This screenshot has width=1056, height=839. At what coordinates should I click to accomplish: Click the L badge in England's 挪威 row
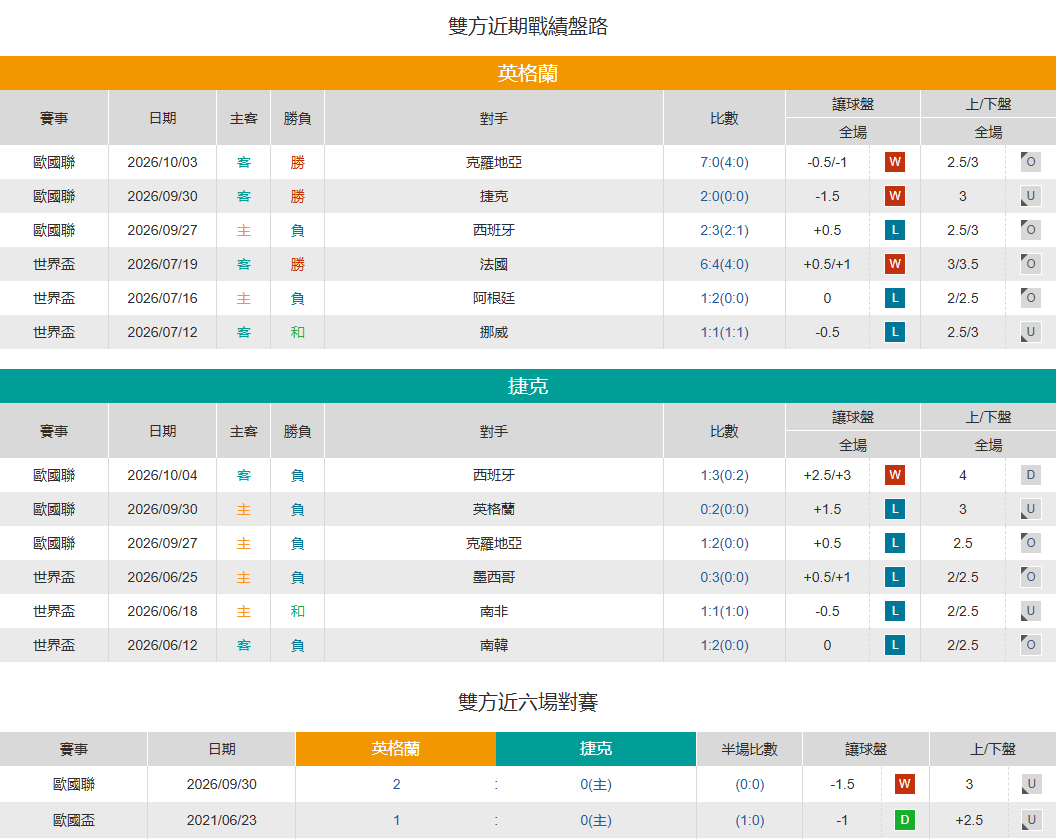(894, 332)
